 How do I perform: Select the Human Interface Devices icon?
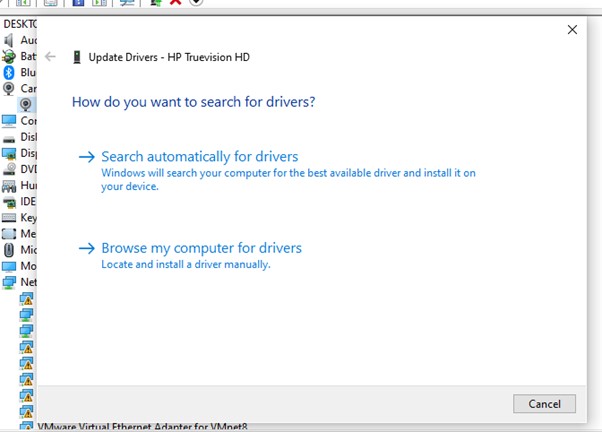click(9, 186)
